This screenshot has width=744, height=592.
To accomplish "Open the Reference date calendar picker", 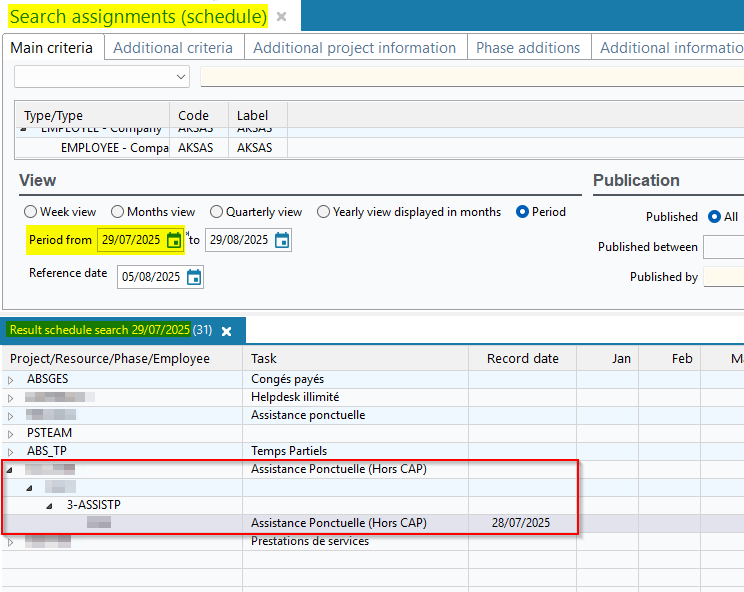I will 194,277.
